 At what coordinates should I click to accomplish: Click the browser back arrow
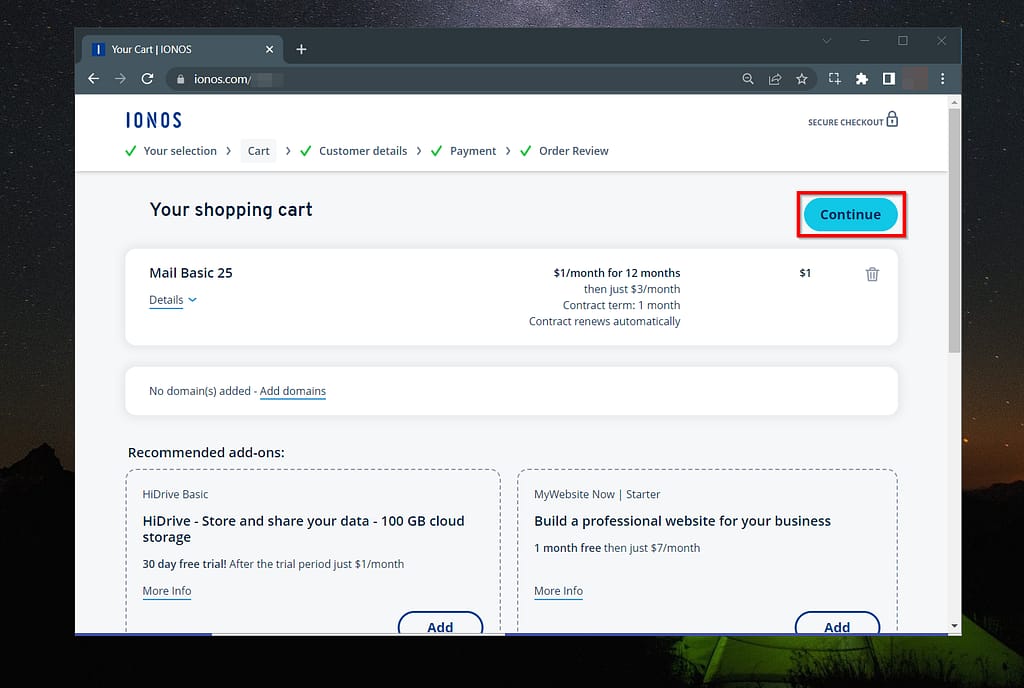[93, 79]
